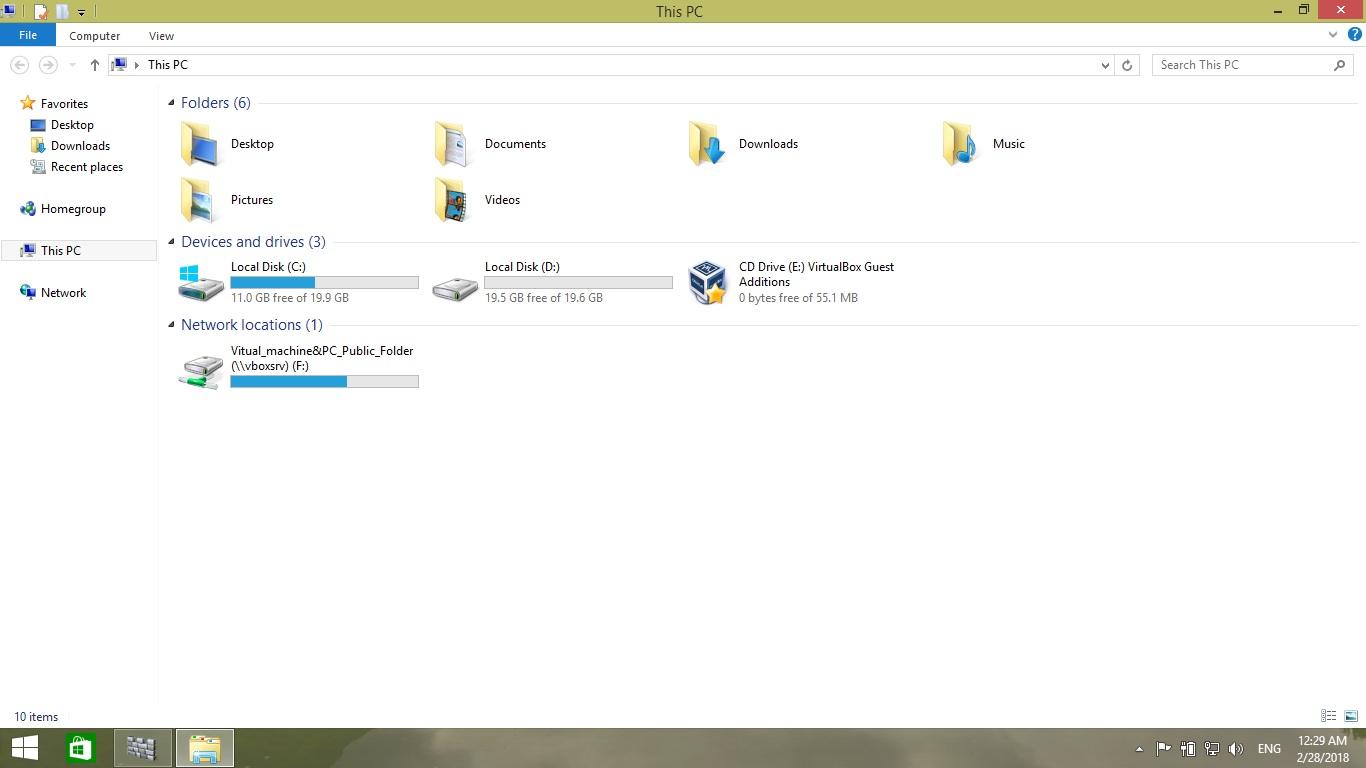This screenshot has width=1366, height=768.
Task: Select Homegroup in the sidebar
Action: click(x=73, y=208)
